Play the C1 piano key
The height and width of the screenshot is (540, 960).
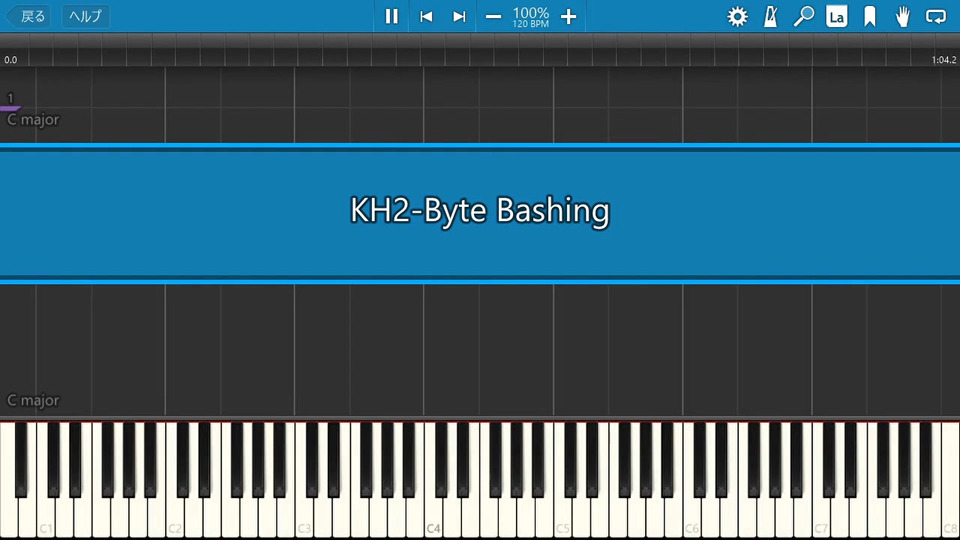point(45,517)
